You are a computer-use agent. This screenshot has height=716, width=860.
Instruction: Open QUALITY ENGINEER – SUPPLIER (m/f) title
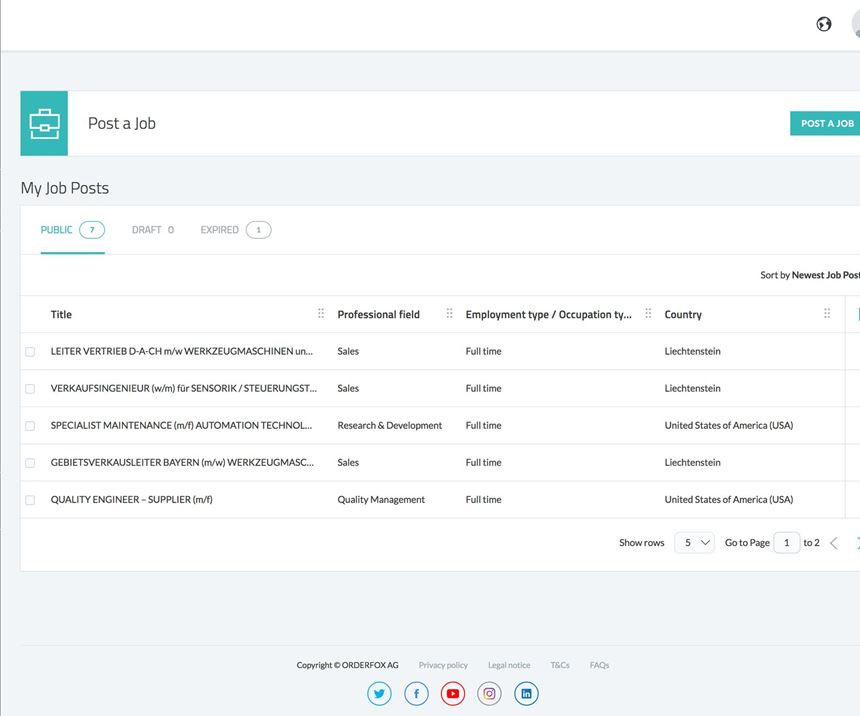[x=132, y=499]
